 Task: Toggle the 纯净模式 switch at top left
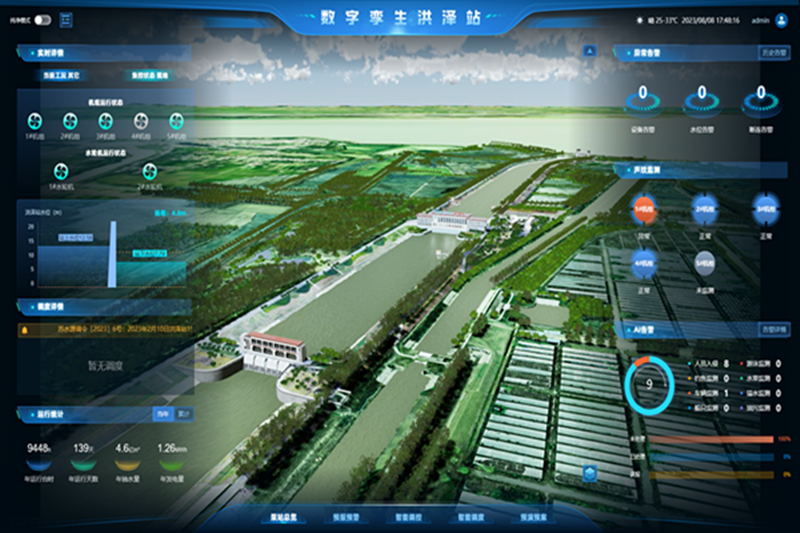pyautogui.click(x=43, y=19)
